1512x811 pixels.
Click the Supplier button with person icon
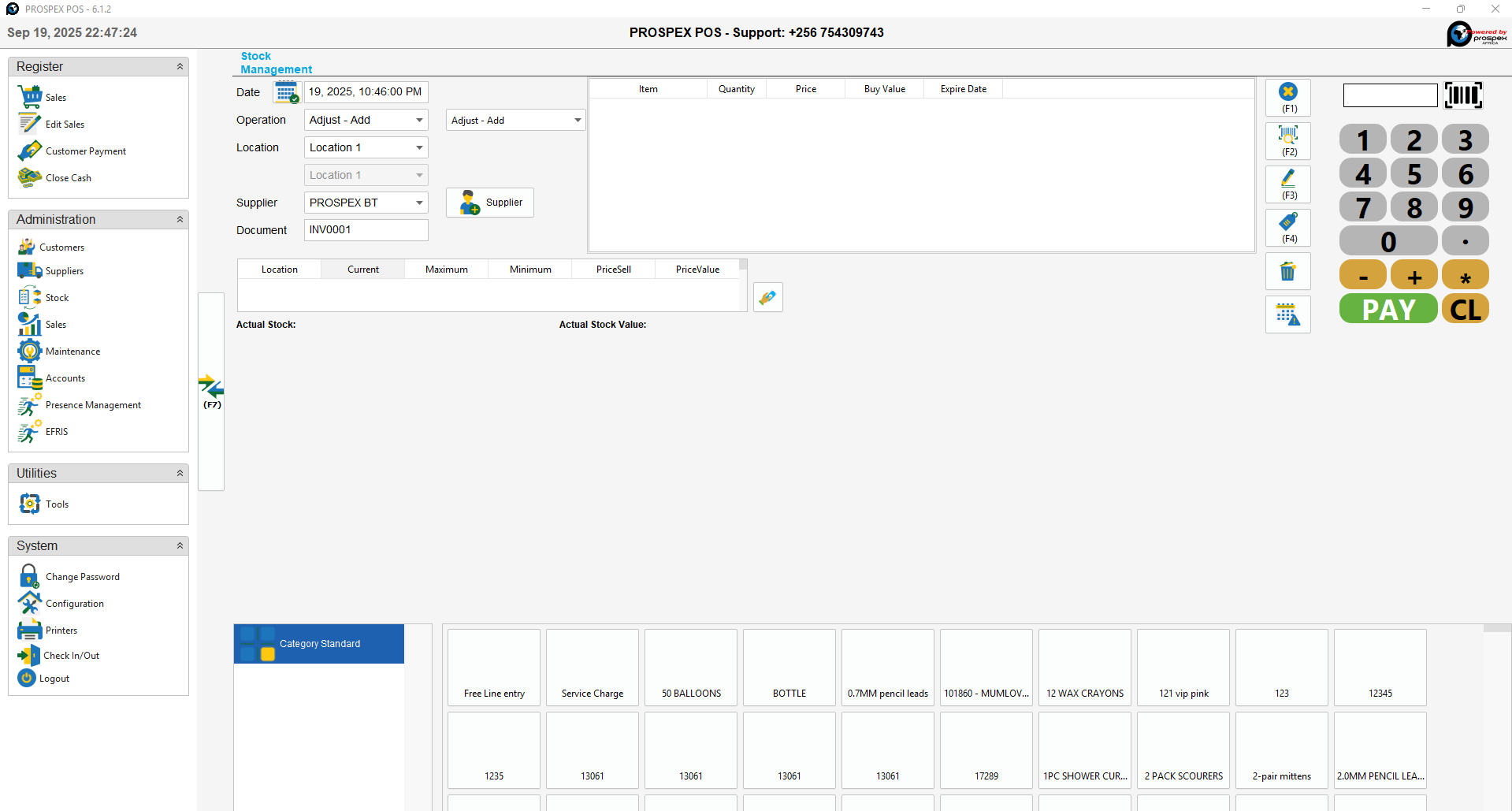point(490,203)
